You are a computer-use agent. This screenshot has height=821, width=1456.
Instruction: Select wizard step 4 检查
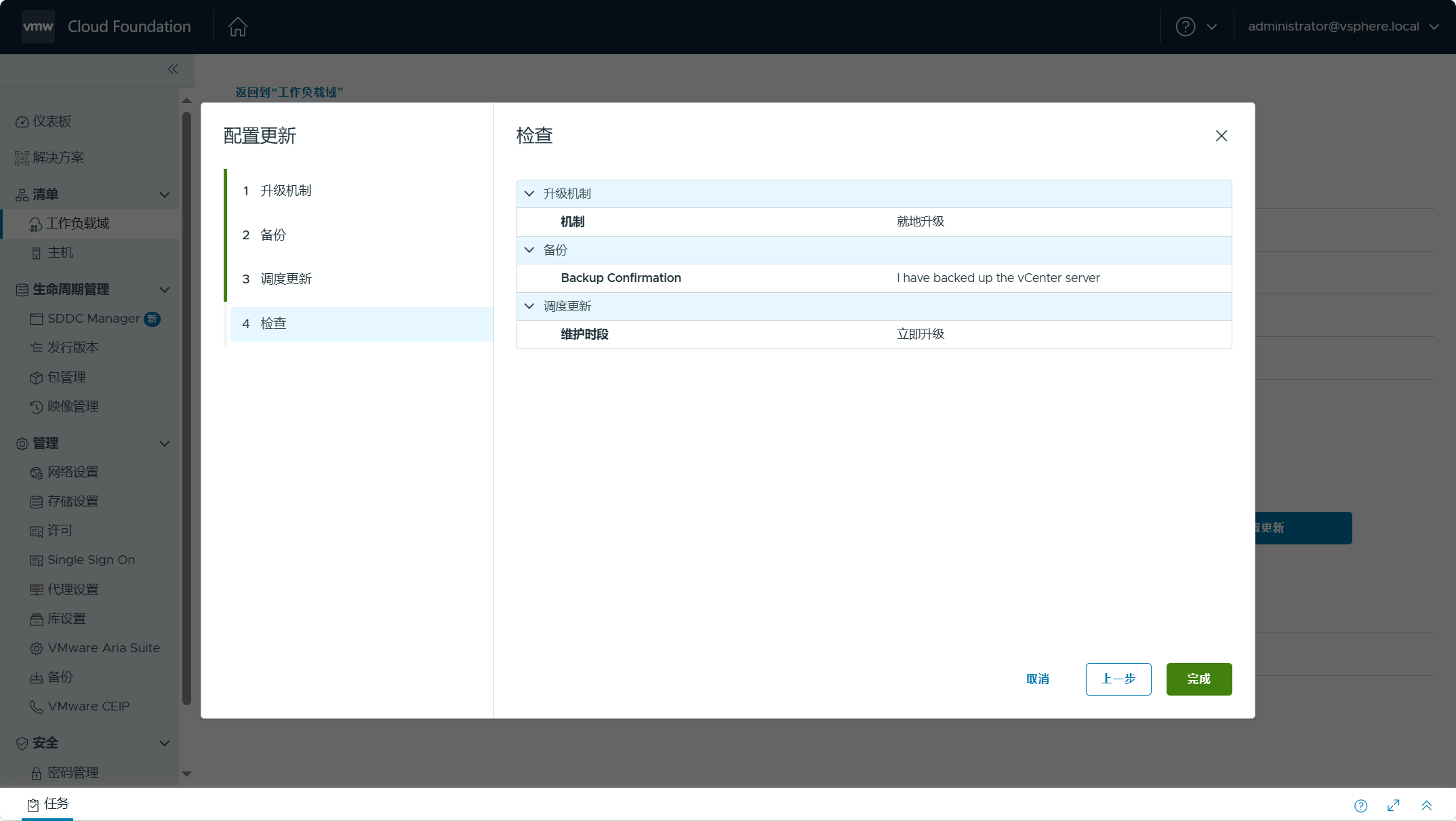click(x=361, y=323)
